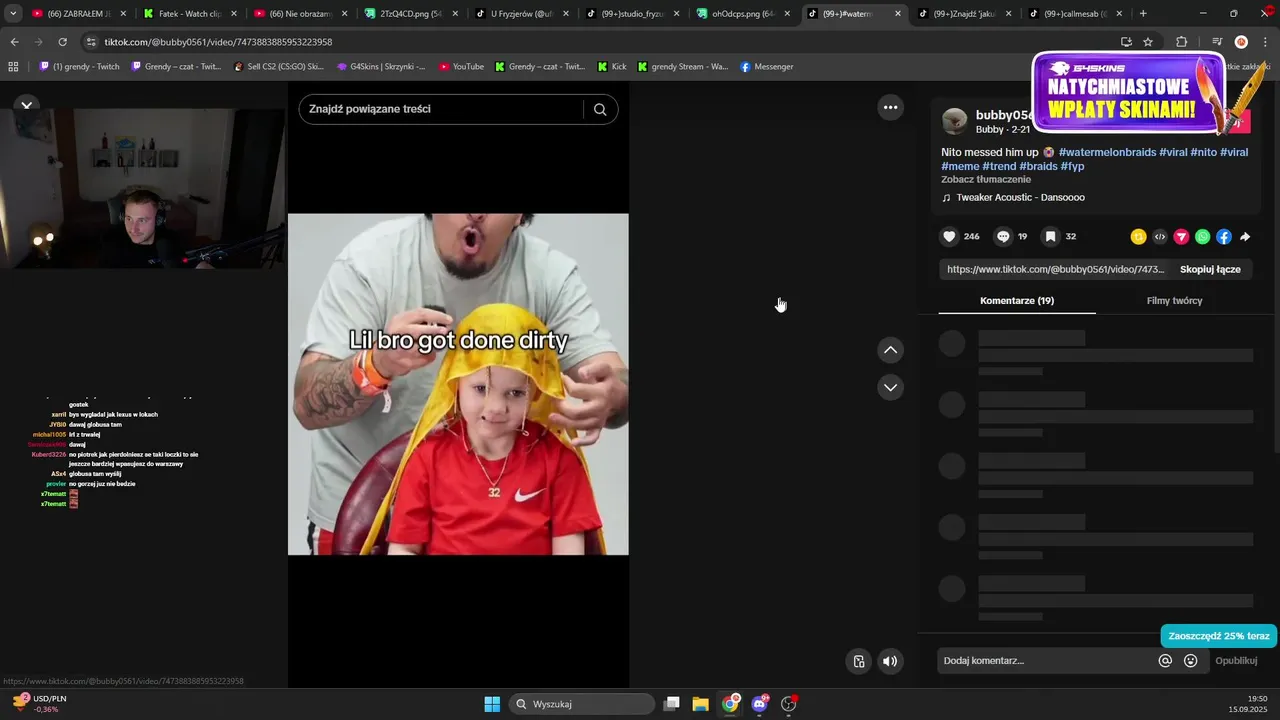This screenshot has width=1280, height=720.
Task: Open comments via speech bubble icon
Action: click(1003, 237)
